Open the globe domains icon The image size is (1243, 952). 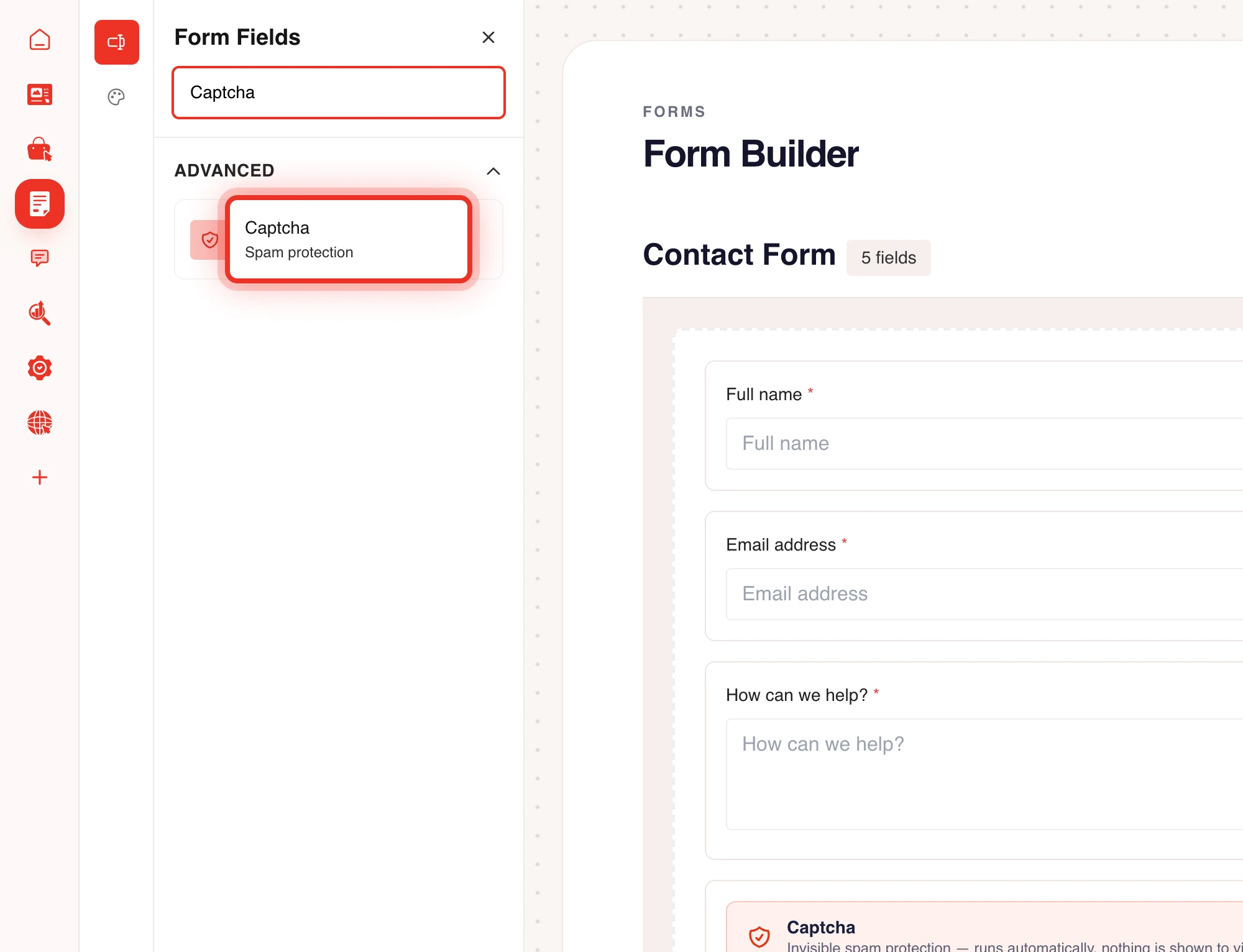[x=40, y=423]
